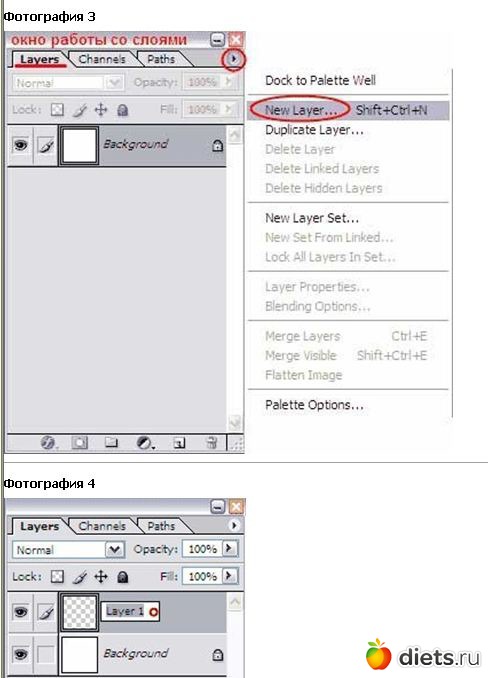Image resolution: width=488 pixels, height=678 pixels.
Task: Click the trash delete layer icon
Action: pos(211,442)
